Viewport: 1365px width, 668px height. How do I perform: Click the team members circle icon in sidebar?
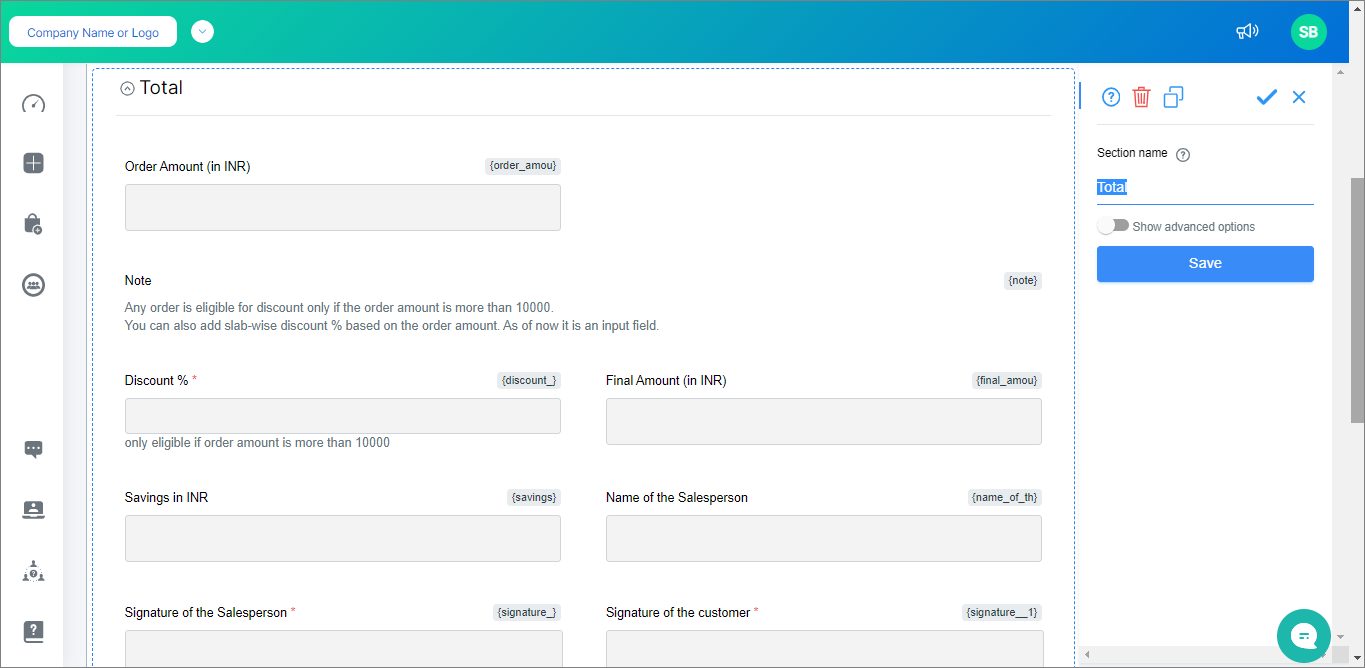(33, 285)
